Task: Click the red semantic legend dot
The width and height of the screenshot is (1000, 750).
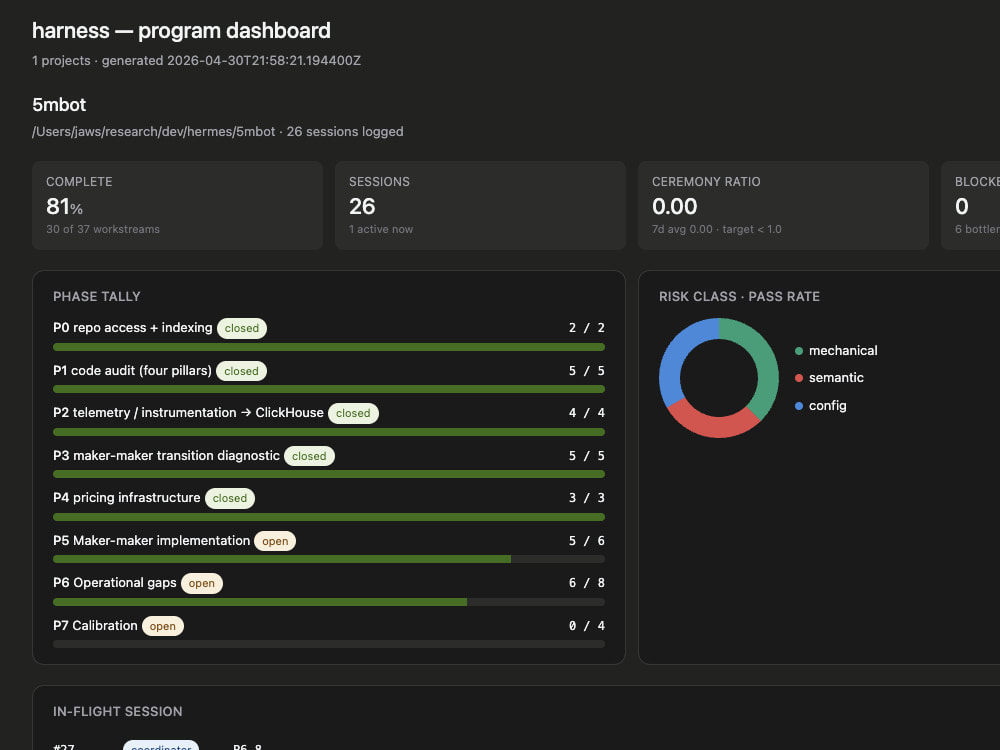Action: click(798, 378)
